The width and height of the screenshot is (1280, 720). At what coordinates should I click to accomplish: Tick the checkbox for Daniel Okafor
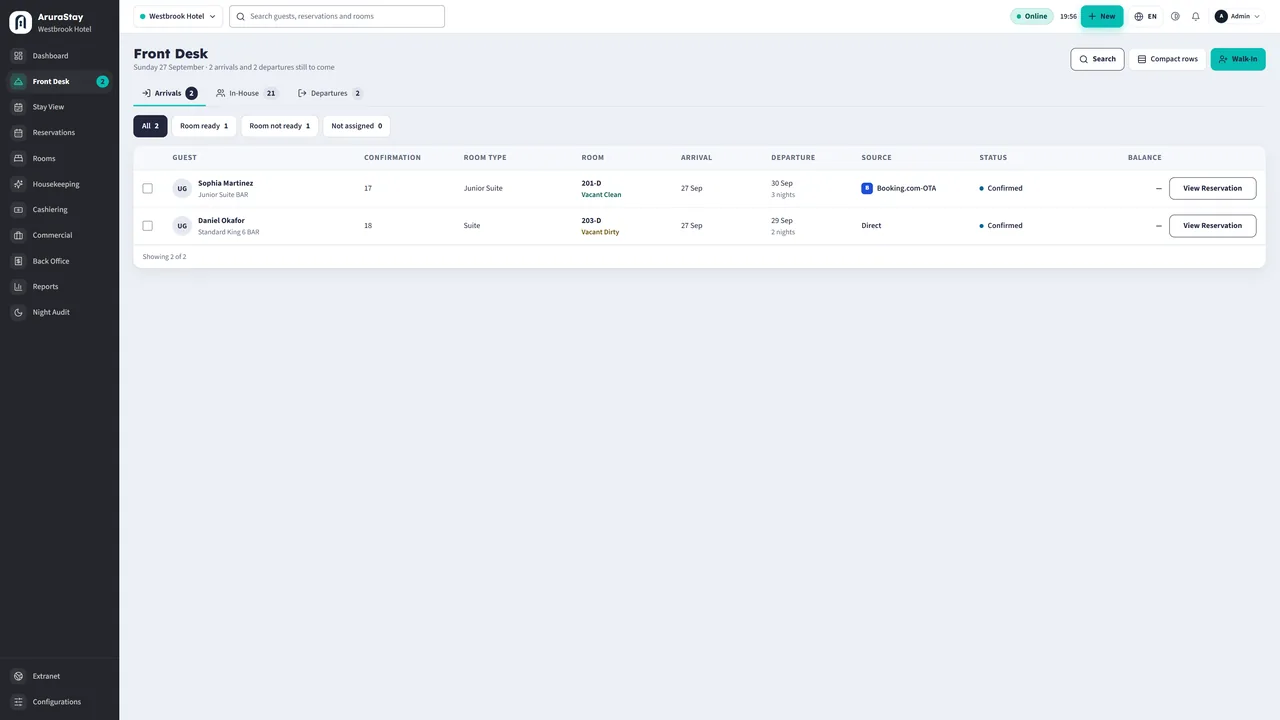pos(148,226)
